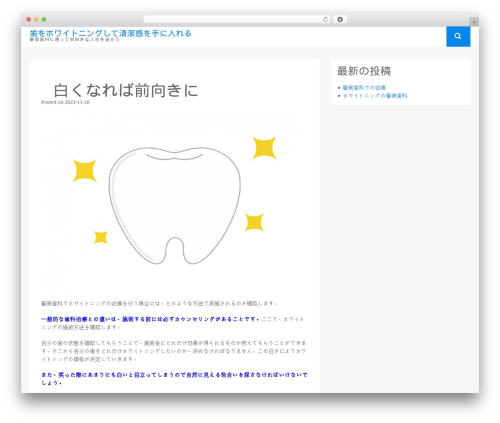Viewport: 500px width, 423px height.
Task: Maximize the window with the green button
Action: [x=44, y=19]
